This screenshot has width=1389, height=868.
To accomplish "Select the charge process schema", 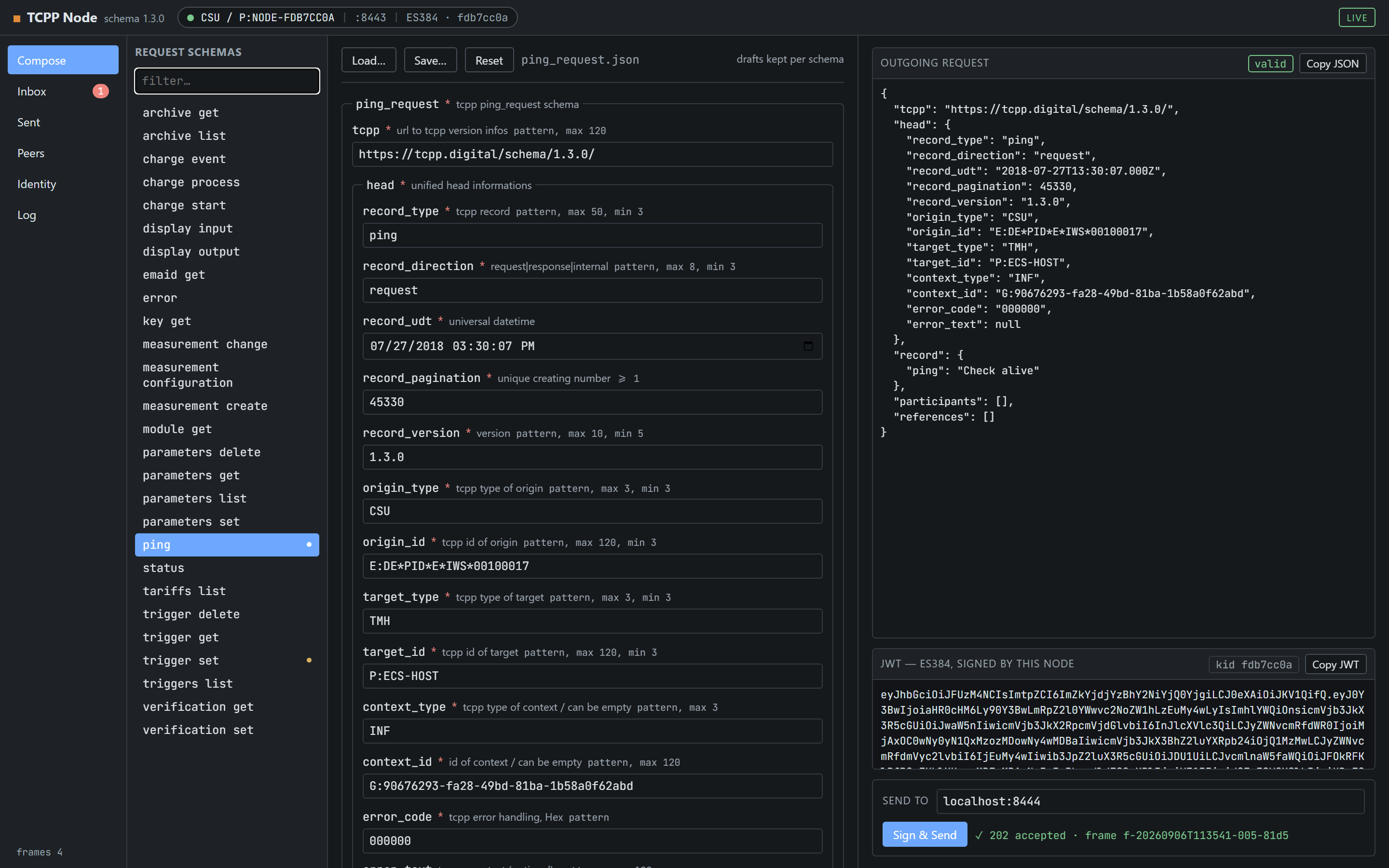I will pos(227,183).
